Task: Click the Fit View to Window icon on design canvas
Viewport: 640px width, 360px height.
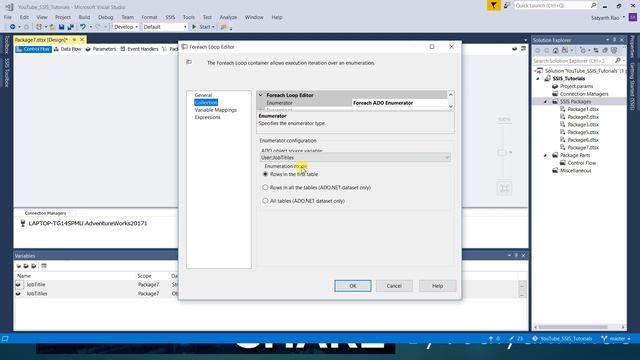Action: pyautogui.click(x=504, y=188)
